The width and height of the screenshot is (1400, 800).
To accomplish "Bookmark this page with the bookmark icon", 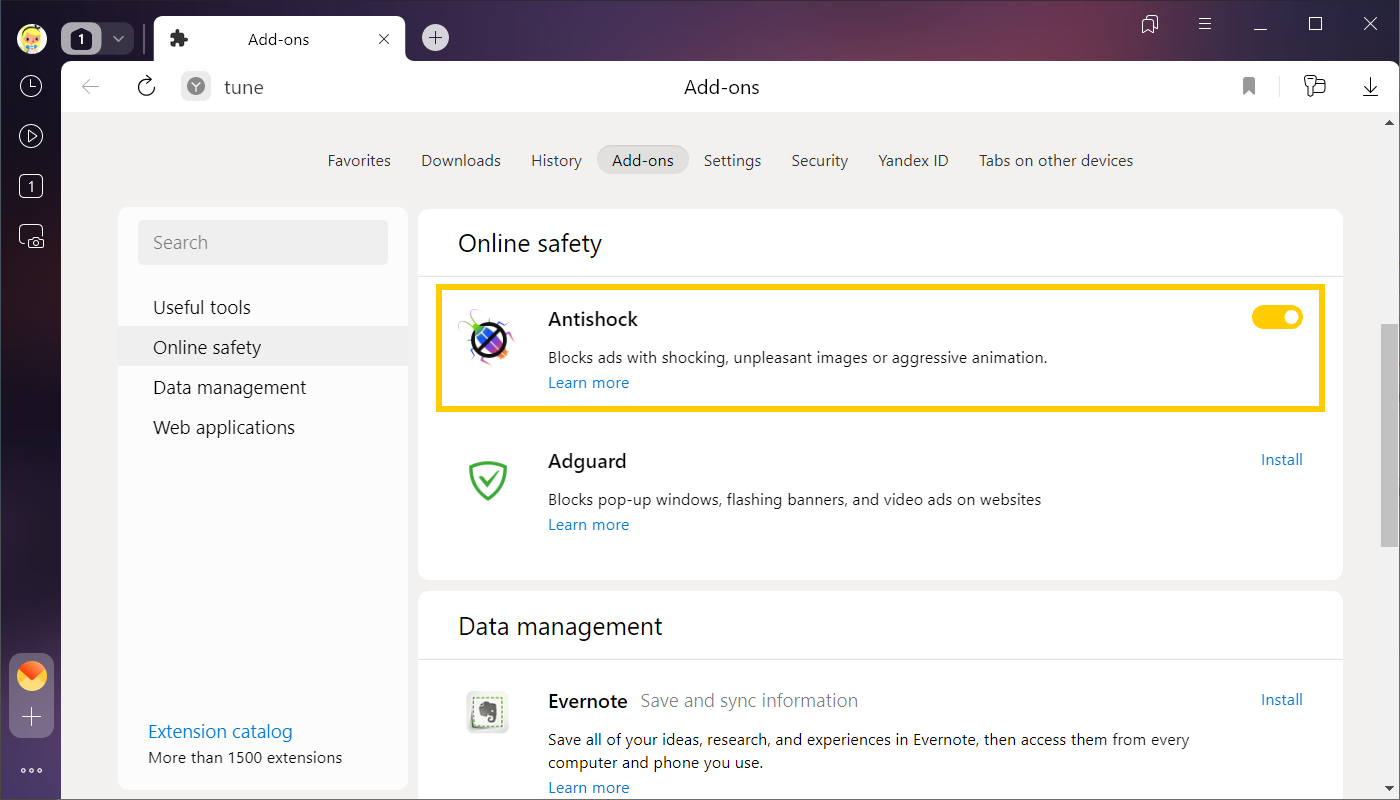I will click(1249, 87).
